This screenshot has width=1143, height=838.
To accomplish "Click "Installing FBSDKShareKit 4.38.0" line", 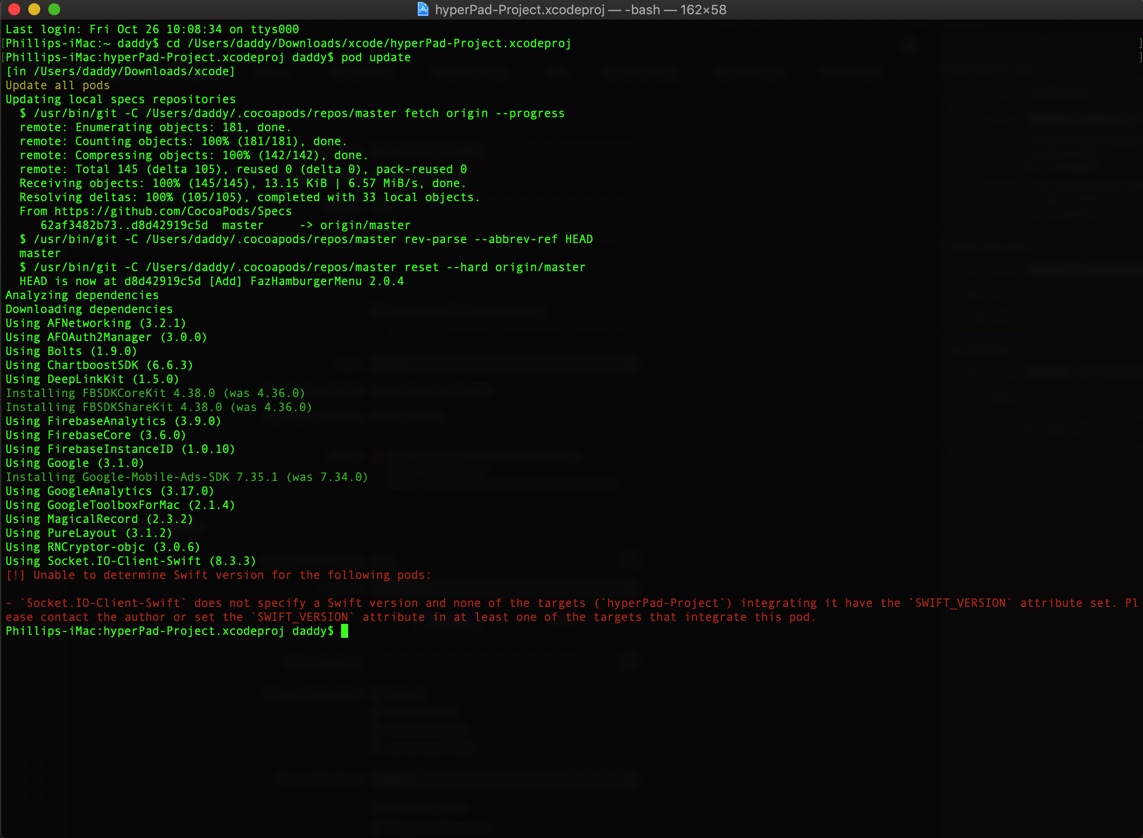I will point(158,407).
